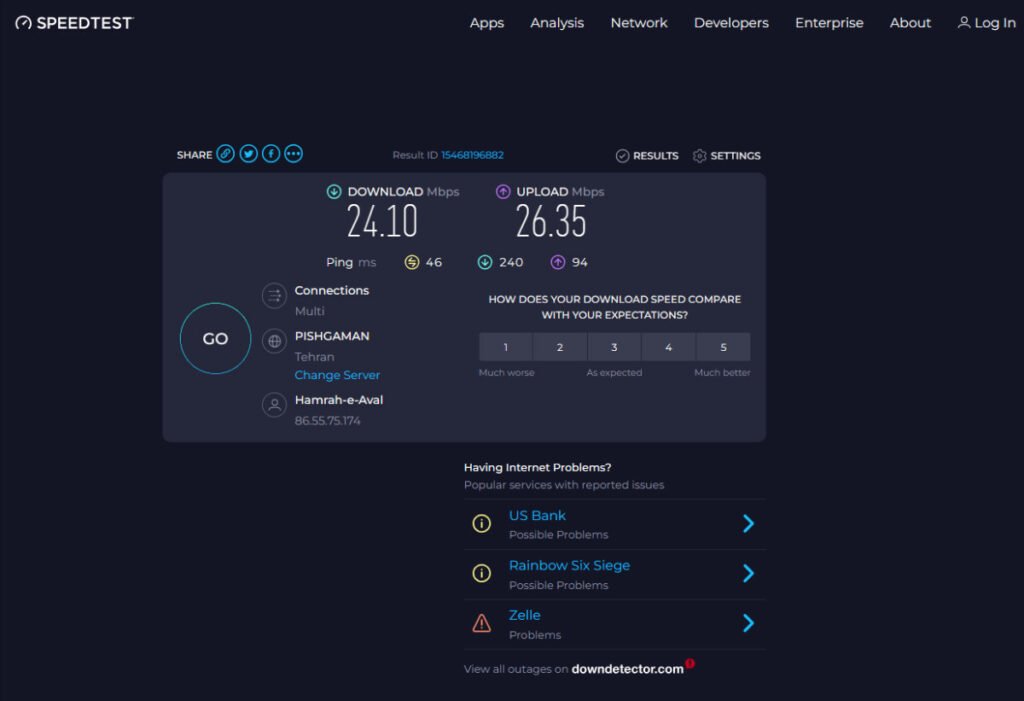This screenshot has width=1024, height=701.
Task: Rate your download speed as Much better
Action: tap(723, 346)
